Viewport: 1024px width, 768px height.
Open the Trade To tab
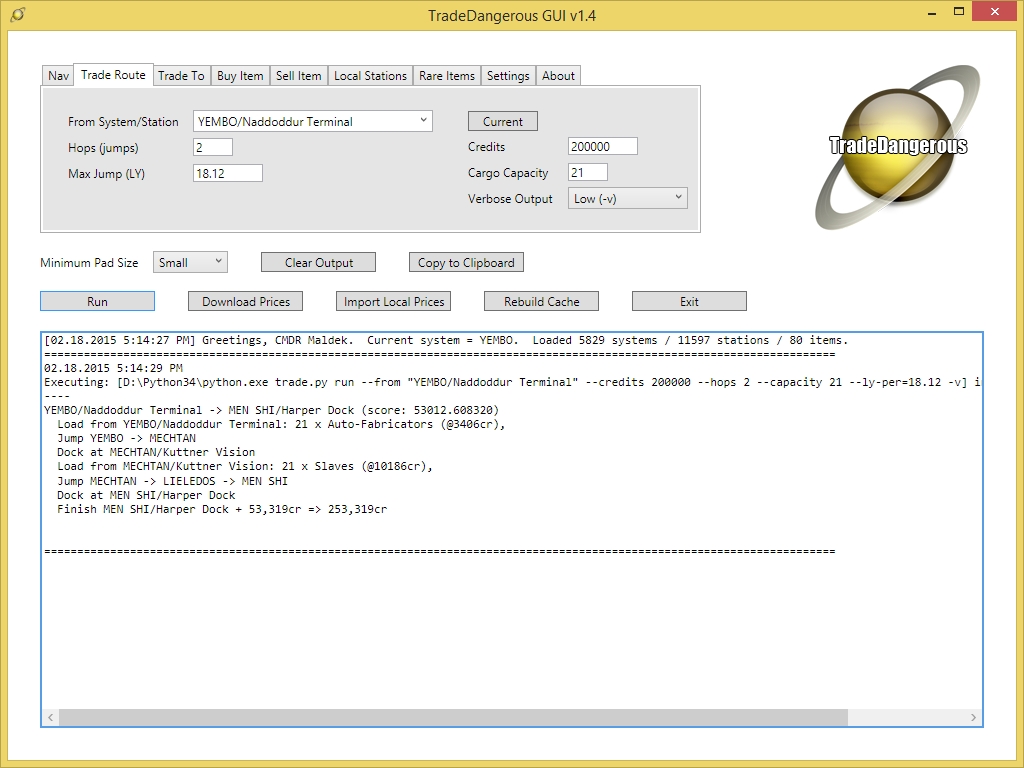[181, 76]
